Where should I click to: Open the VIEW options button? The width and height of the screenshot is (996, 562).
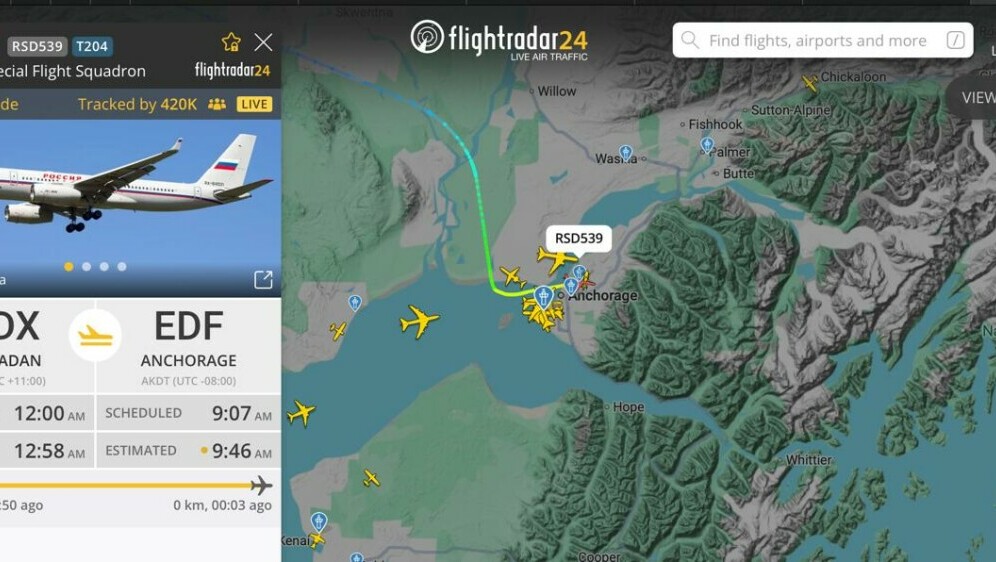coord(975,98)
